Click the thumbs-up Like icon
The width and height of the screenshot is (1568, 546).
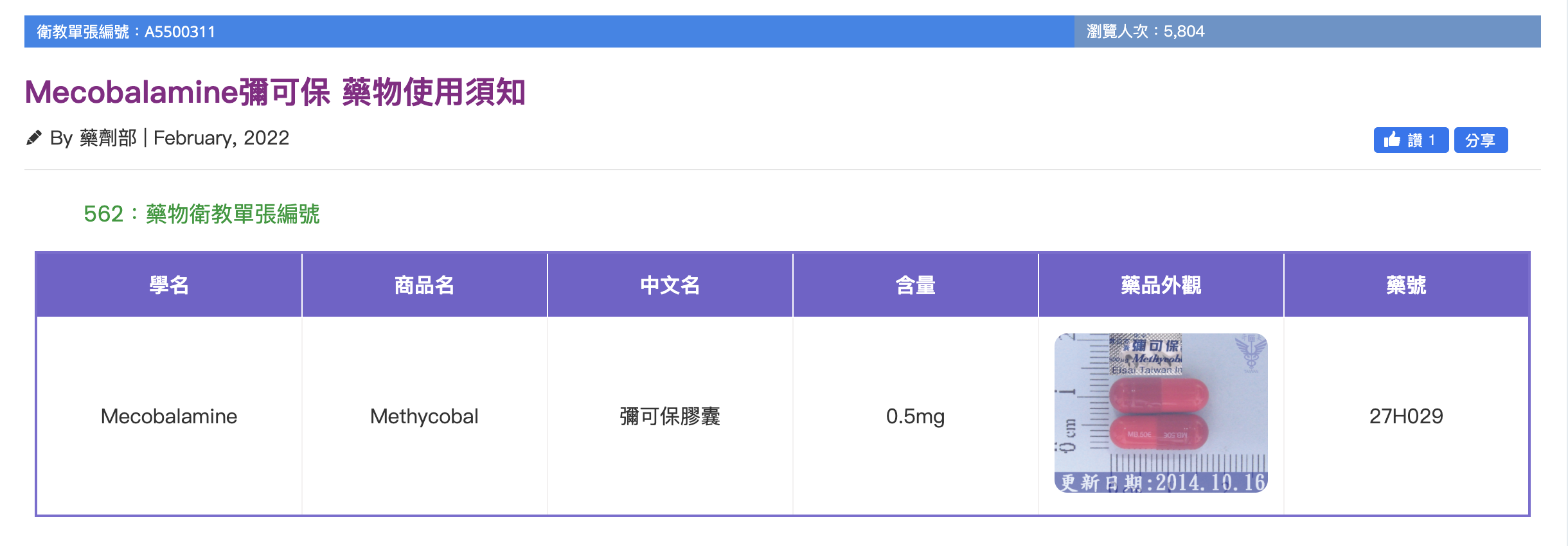coord(1392,139)
